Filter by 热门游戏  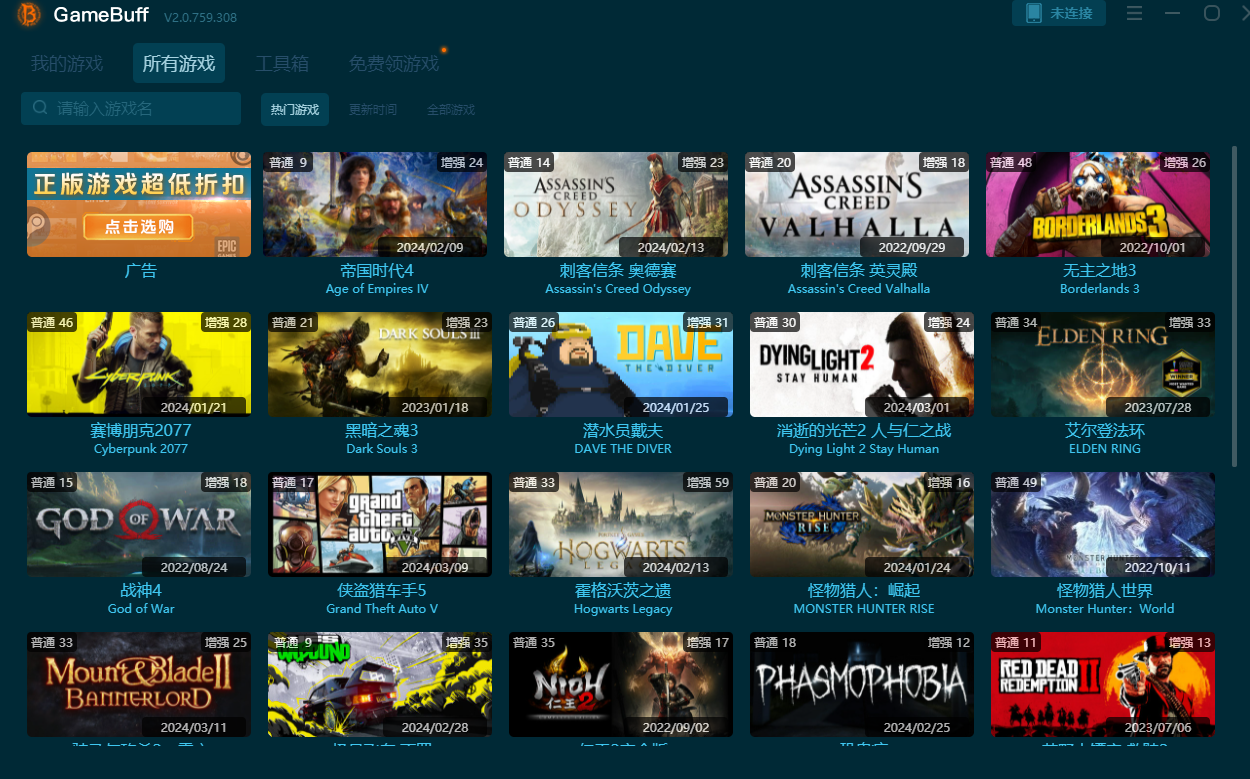pyautogui.click(x=295, y=110)
